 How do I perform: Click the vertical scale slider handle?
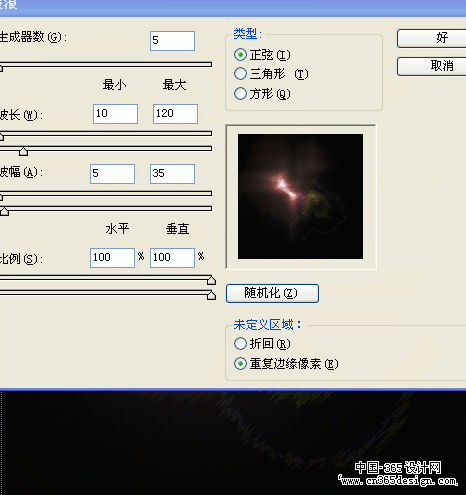click(211, 296)
